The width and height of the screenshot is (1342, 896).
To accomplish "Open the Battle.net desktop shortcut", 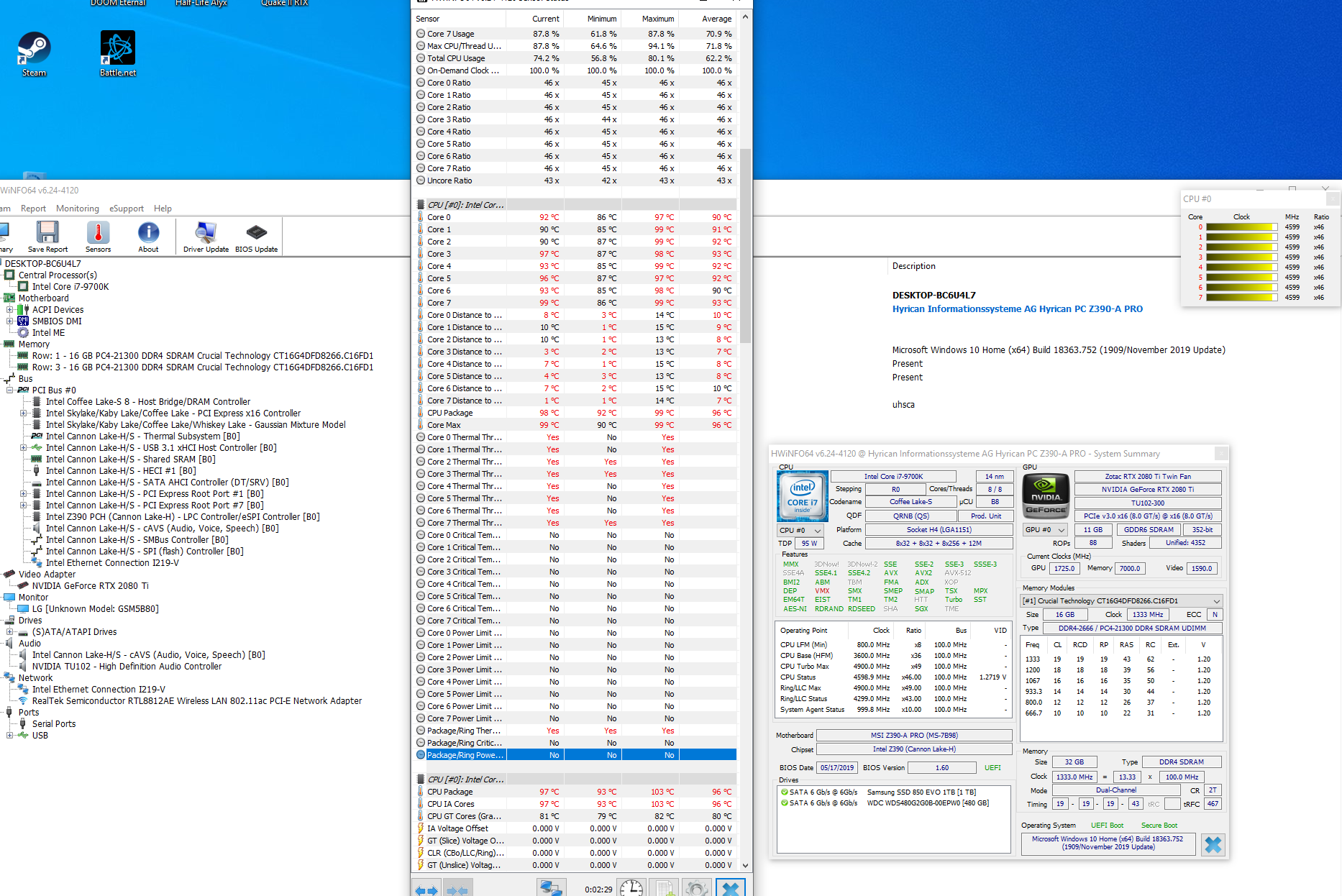I will pos(118,54).
